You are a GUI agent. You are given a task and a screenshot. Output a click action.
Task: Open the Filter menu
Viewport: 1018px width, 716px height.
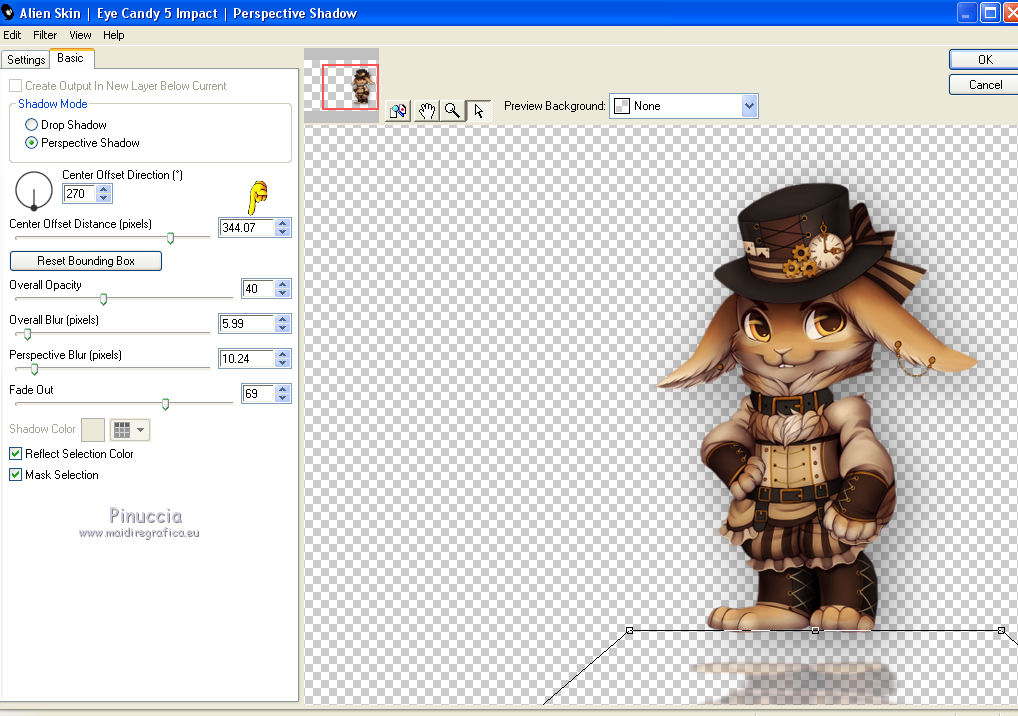click(x=45, y=35)
